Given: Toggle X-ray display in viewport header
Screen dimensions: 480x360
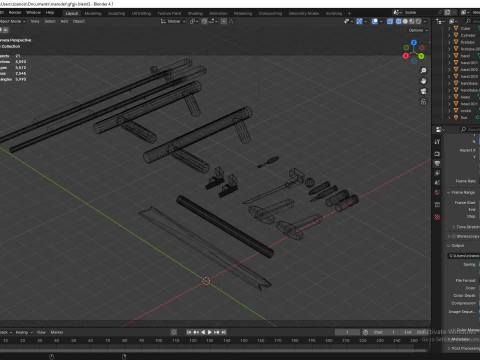Looking at the screenshot, I should (x=390, y=21).
